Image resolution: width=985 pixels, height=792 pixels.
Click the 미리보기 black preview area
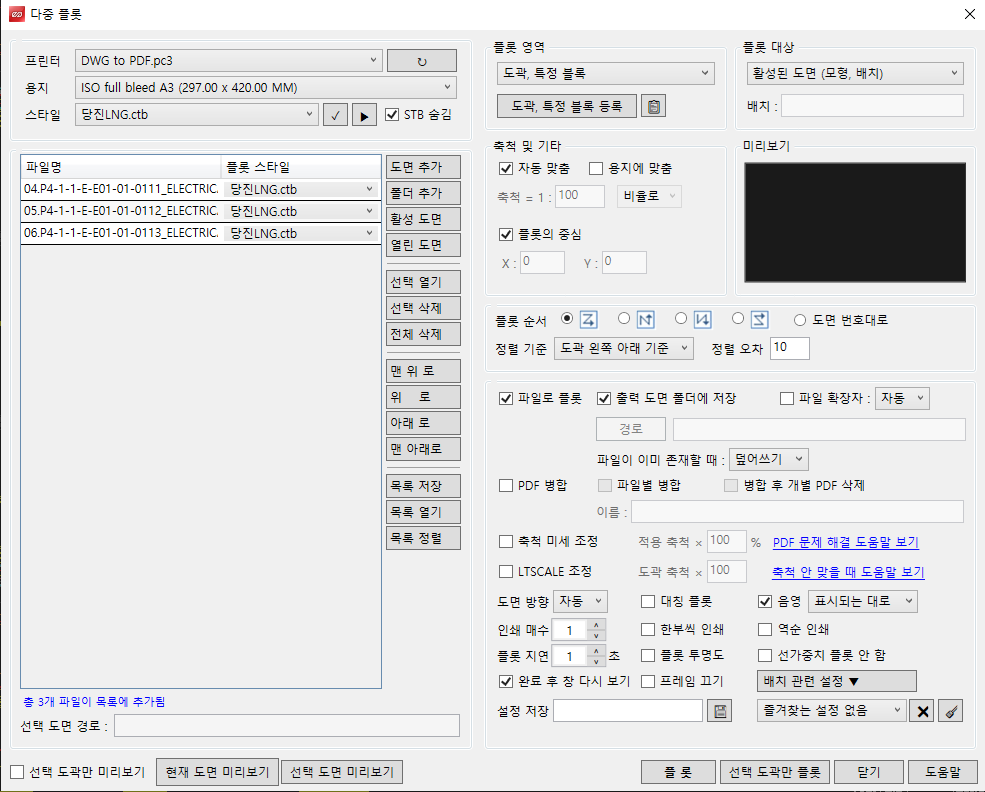pyautogui.click(x=855, y=222)
